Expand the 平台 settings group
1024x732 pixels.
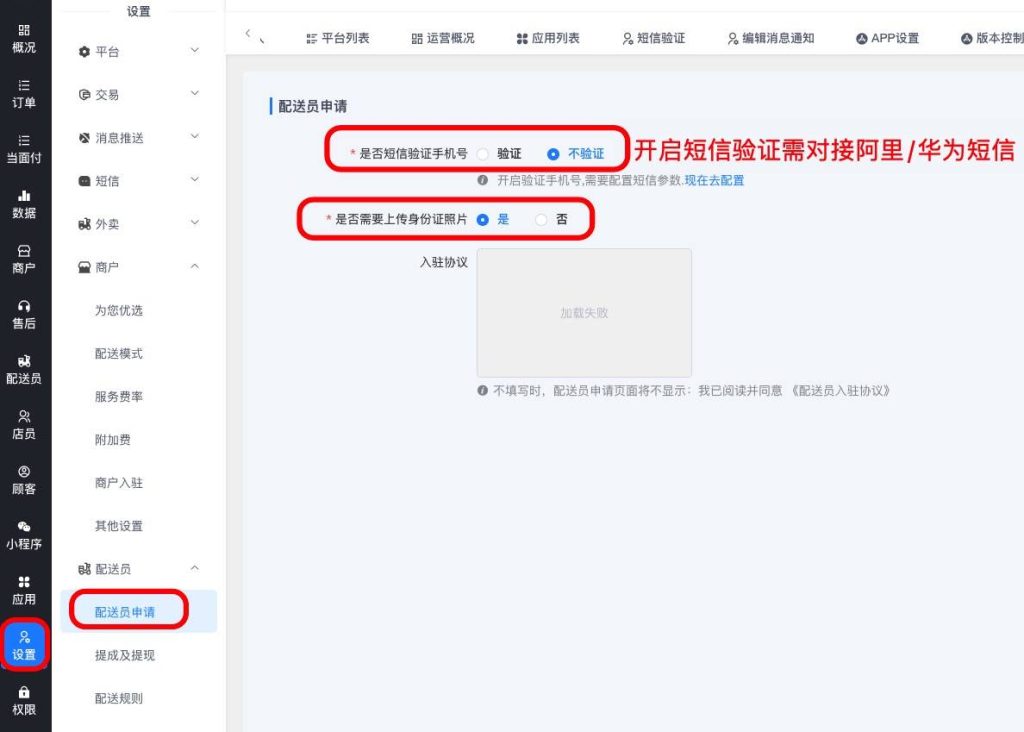[x=138, y=52]
